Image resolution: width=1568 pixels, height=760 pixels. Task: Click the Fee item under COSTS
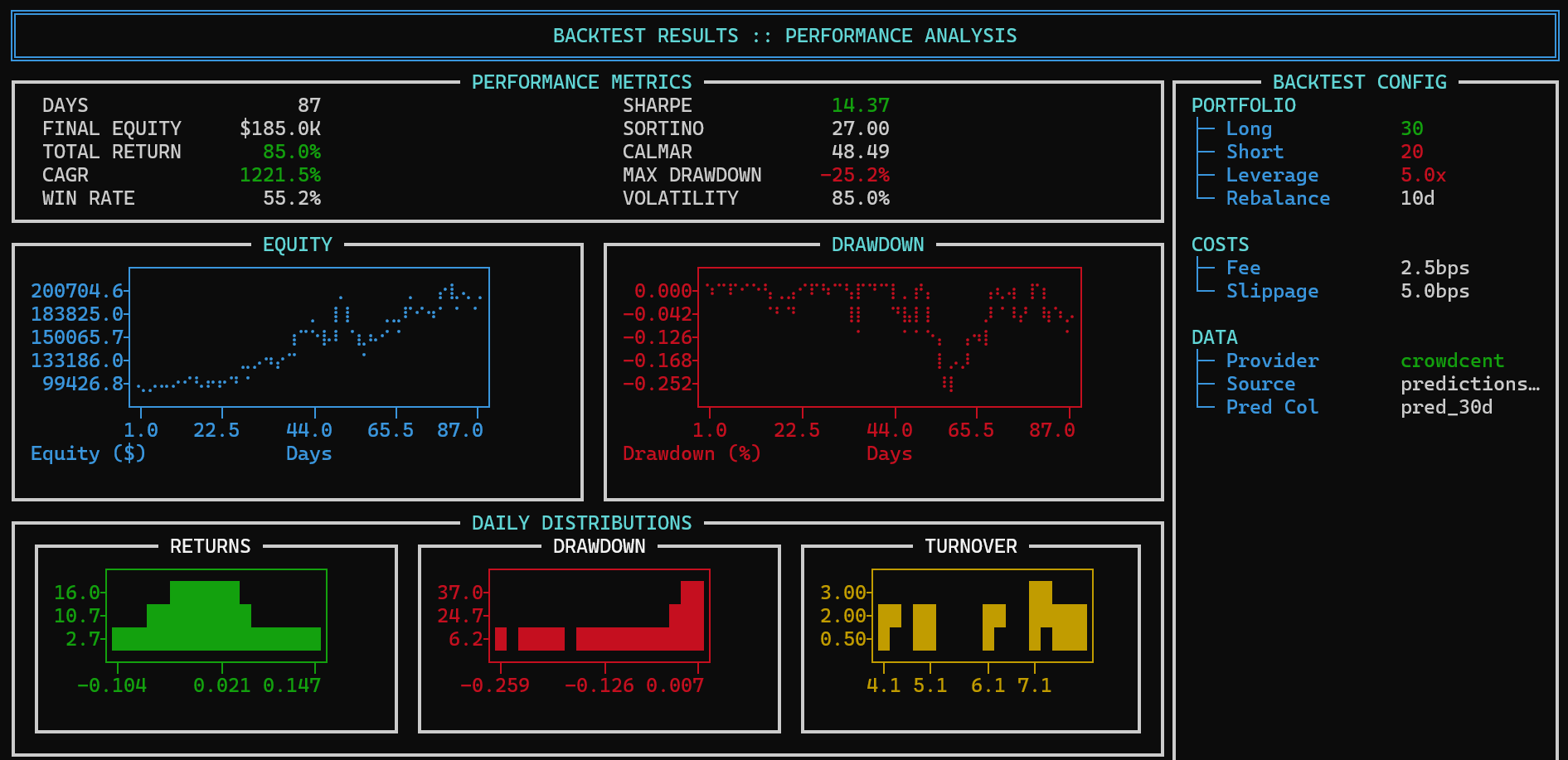pyautogui.click(x=1243, y=268)
